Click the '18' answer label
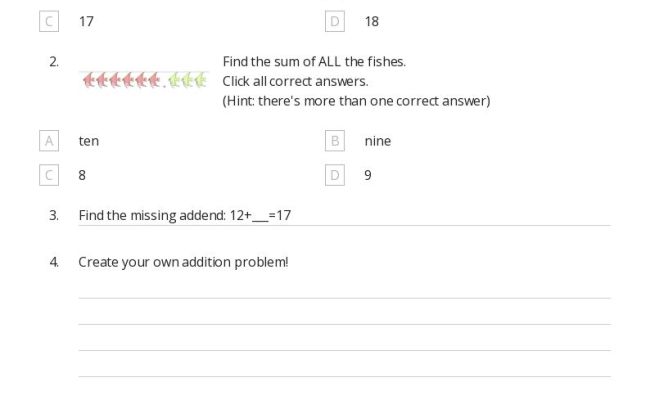The image size is (650, 400). (x=372, y=21)
